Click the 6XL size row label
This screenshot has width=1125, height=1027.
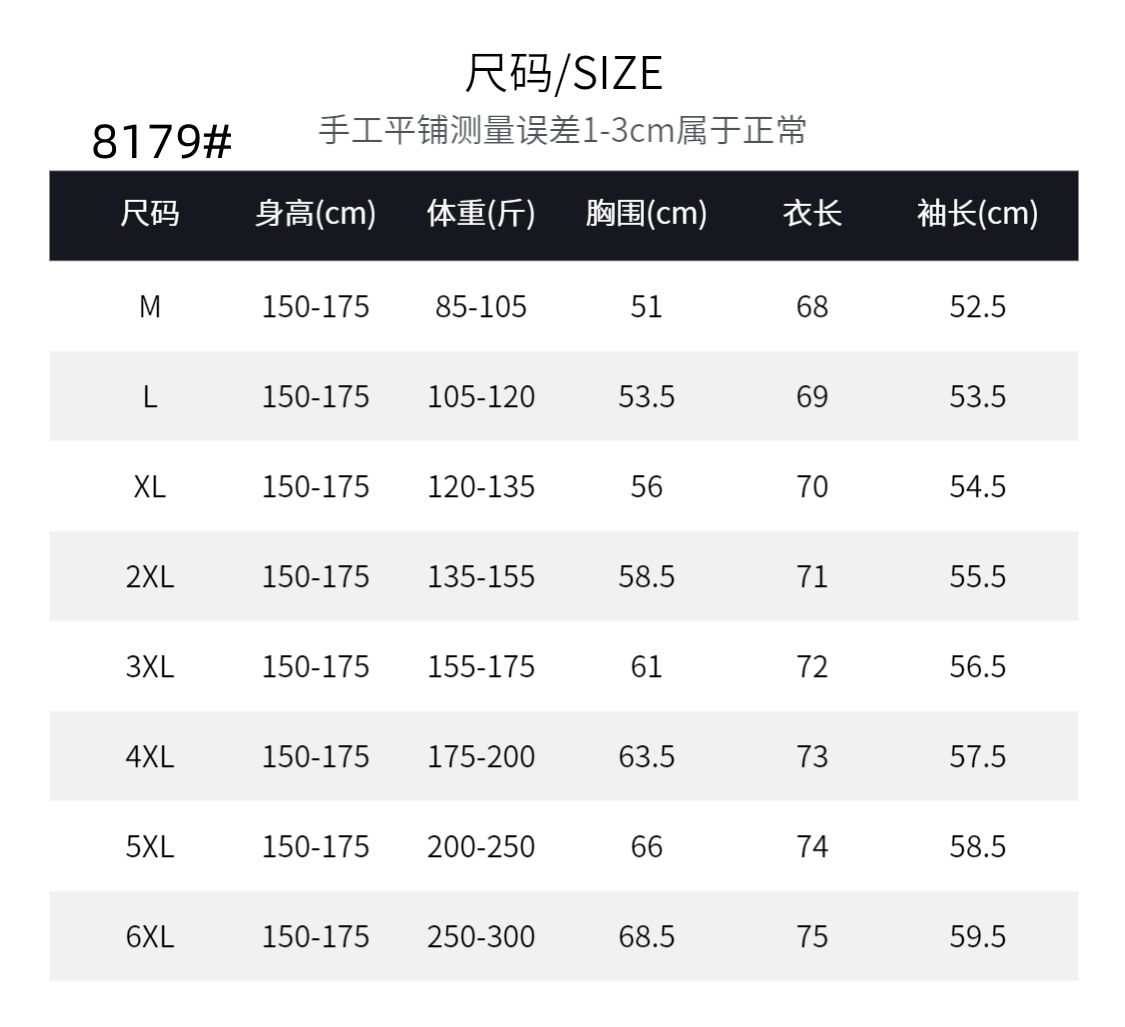150,937
